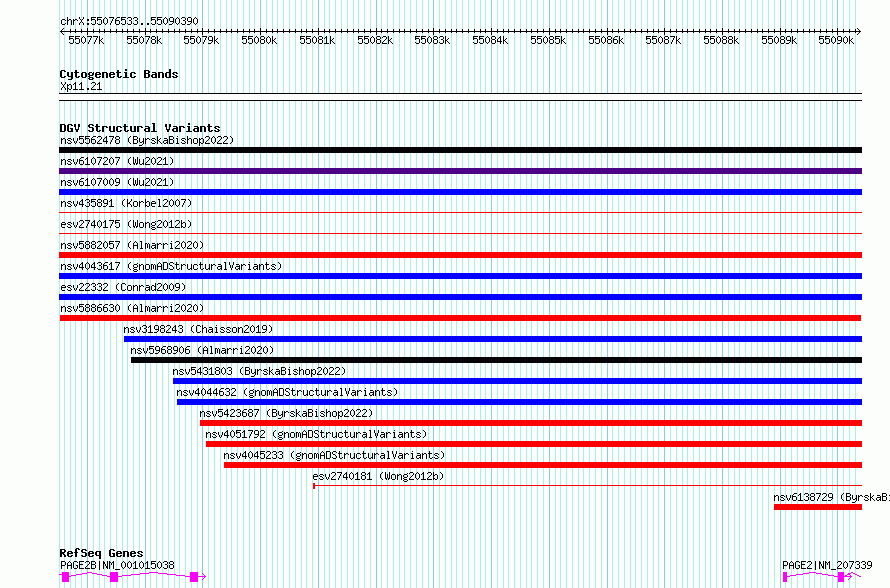
Task: Open nsv4044632 (gnomADStructuralVariants) label
Action: click(287, 392)
